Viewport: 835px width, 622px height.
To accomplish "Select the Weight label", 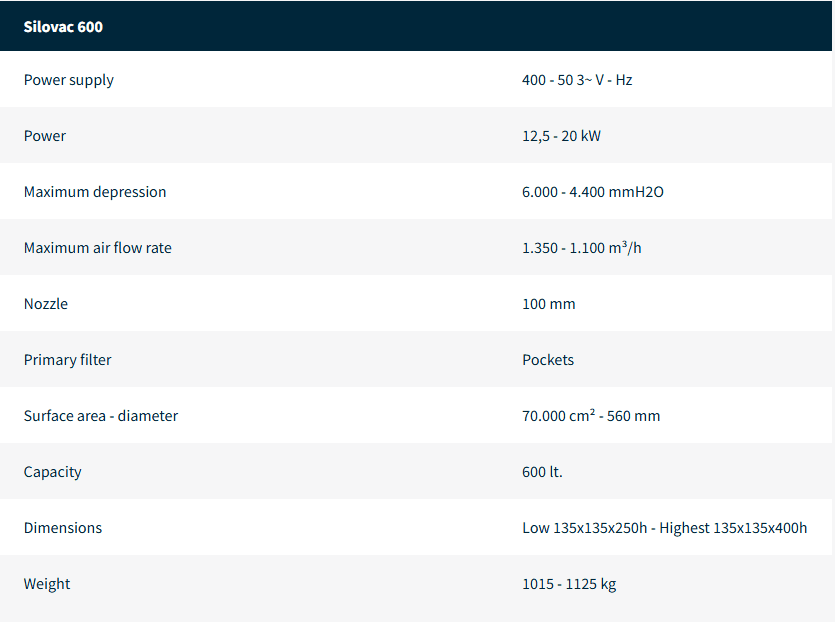I will pyautogui.click(x=47, y=584).
